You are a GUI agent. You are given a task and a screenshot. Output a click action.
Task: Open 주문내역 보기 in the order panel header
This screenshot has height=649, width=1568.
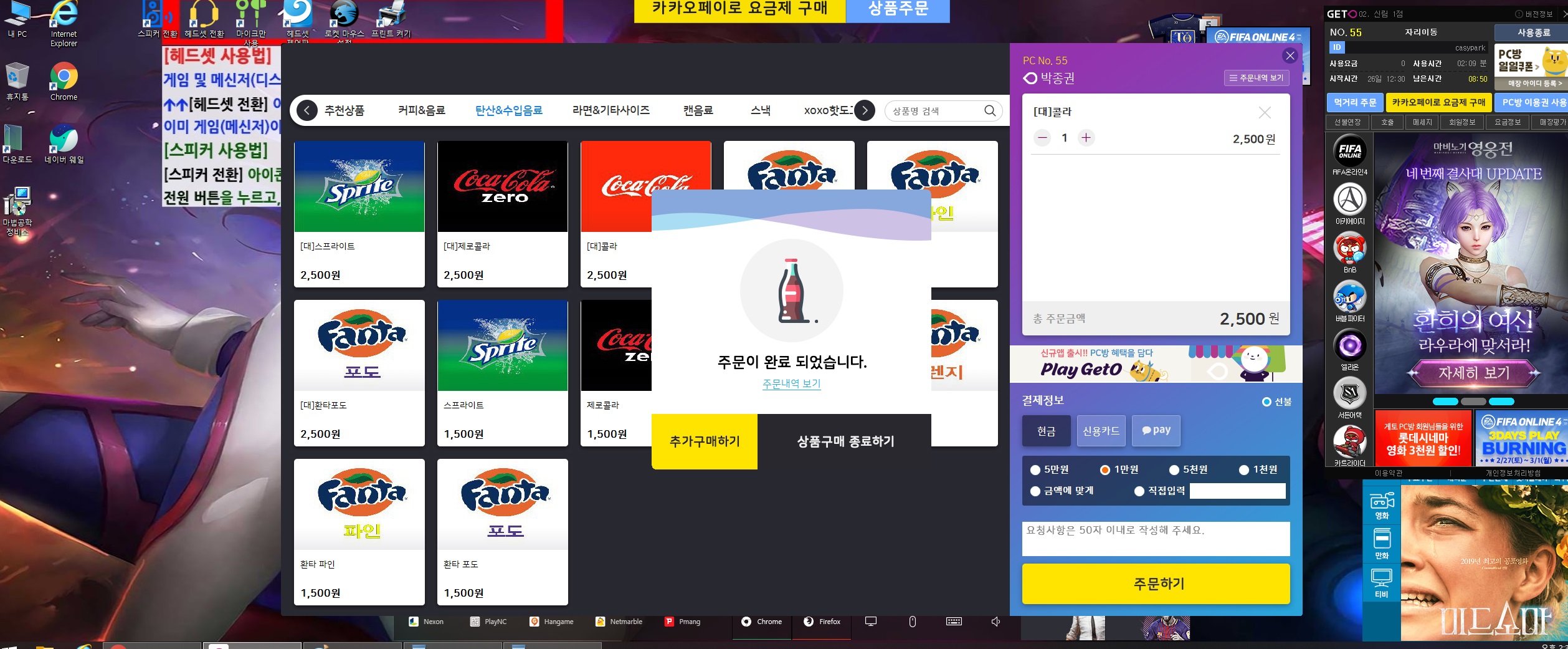pyautogui.click(x=1256, y=78)
